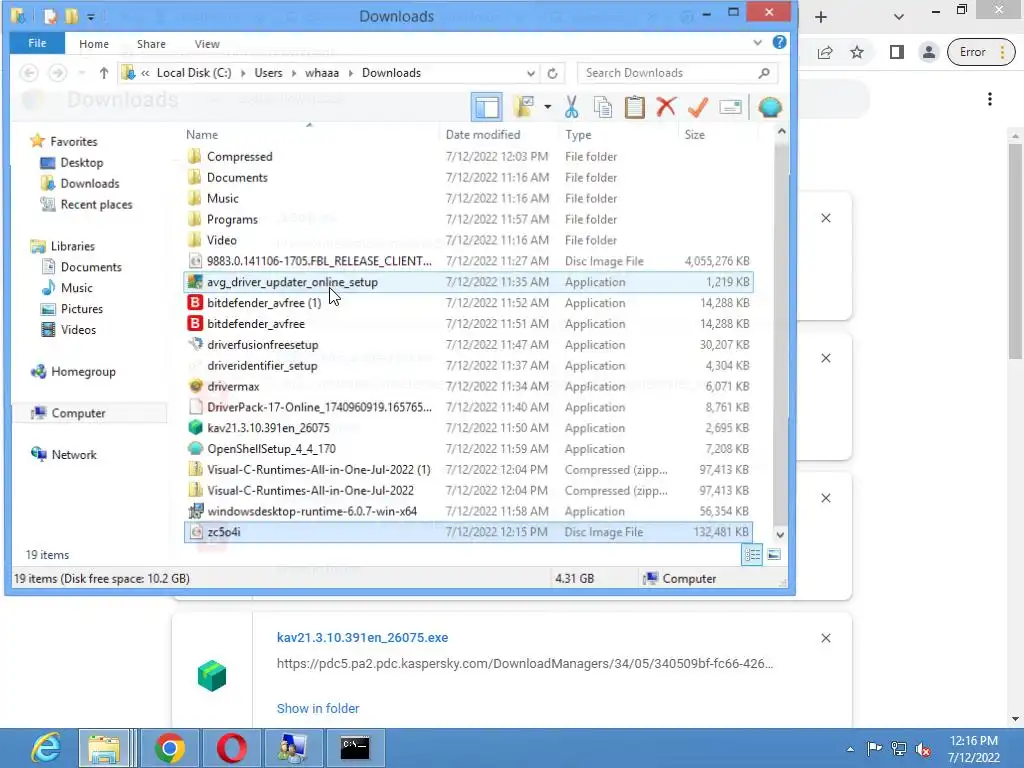Go back with the Back arrow
Viewport: 1024px width, 768px height.
(29, 73)
